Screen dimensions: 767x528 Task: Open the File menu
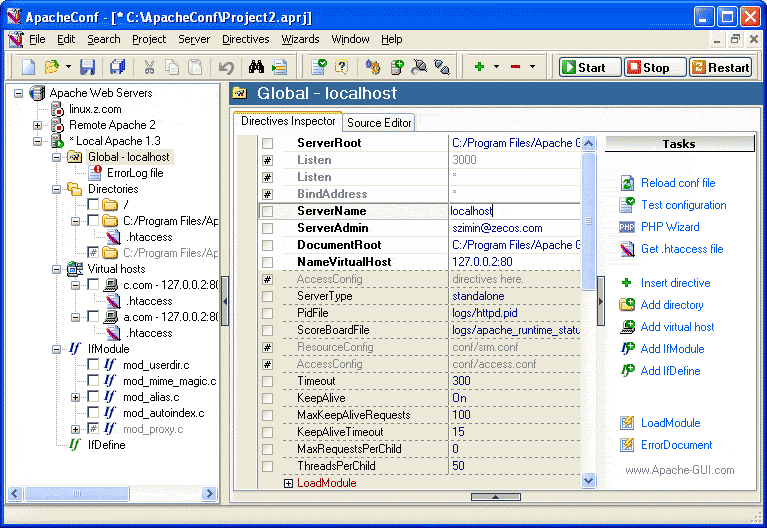click(37, 39)
